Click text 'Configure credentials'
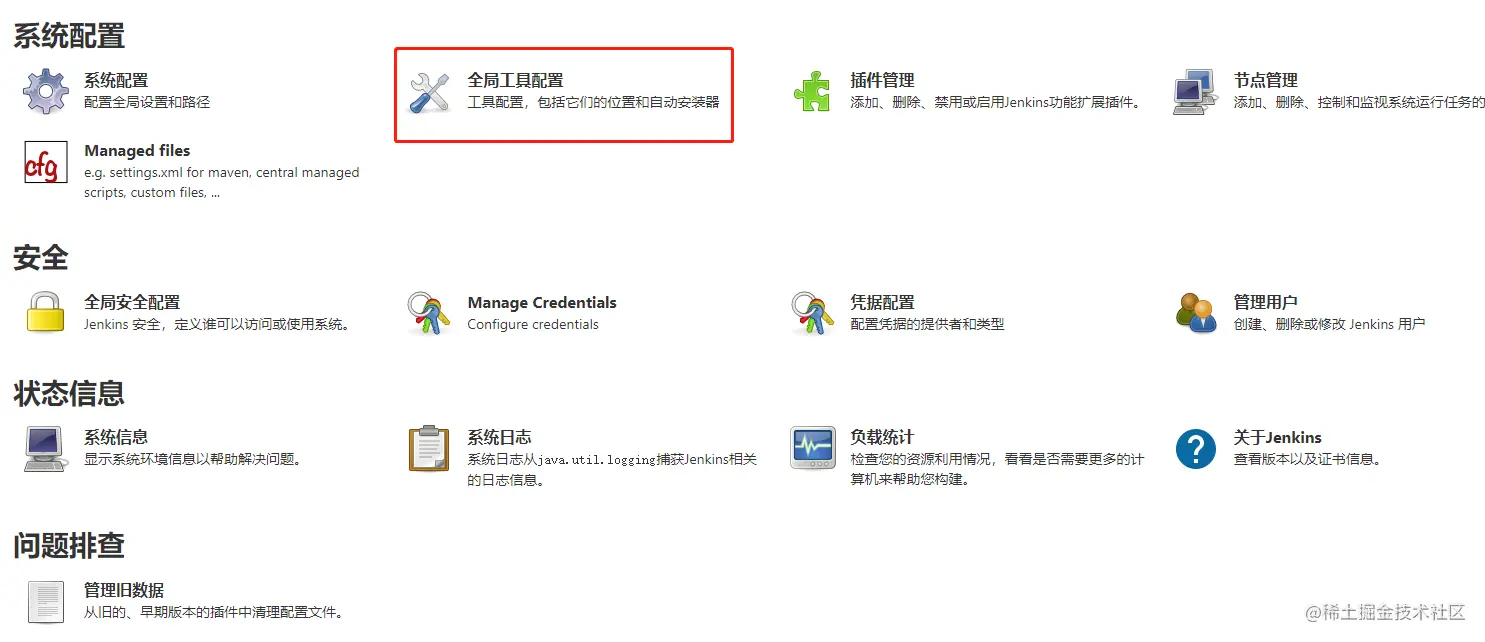Screen dimensions: 1485x642 click(533, 324)
